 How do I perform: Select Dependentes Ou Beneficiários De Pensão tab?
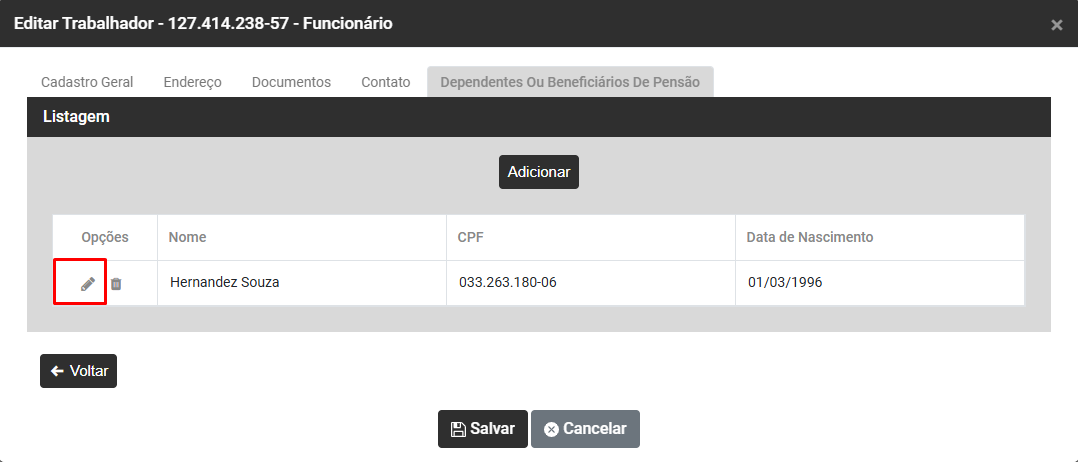pyautogui.click(x=570, y=82)
